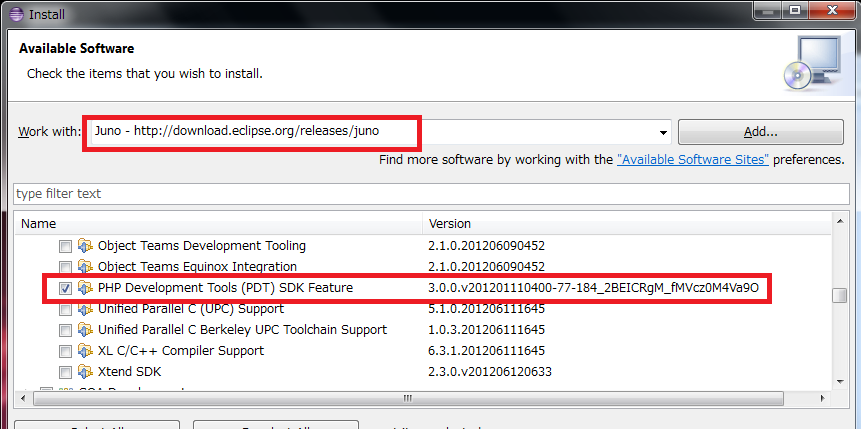
Task: Click horizontal scrollbar right arrow
Action: point(823,398)
